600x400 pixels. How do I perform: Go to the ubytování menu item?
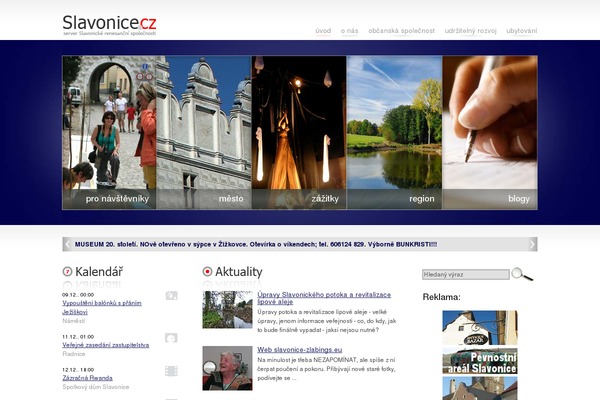522,31
